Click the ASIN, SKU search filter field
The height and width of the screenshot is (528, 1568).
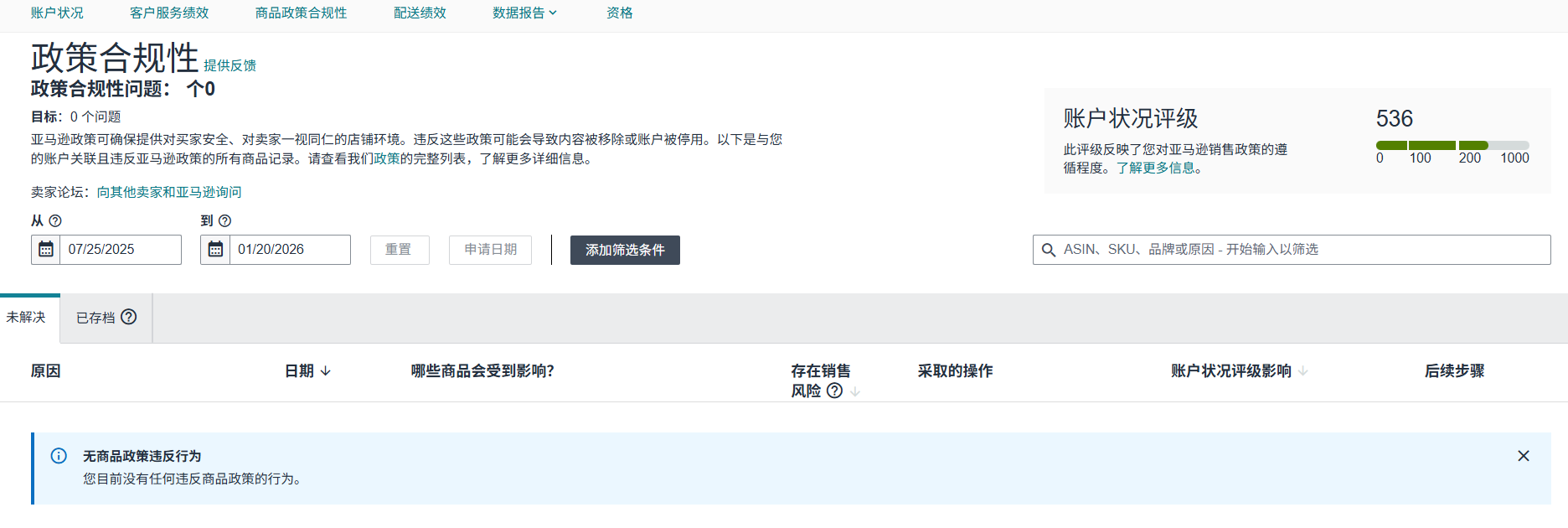tap(1298, 250)
